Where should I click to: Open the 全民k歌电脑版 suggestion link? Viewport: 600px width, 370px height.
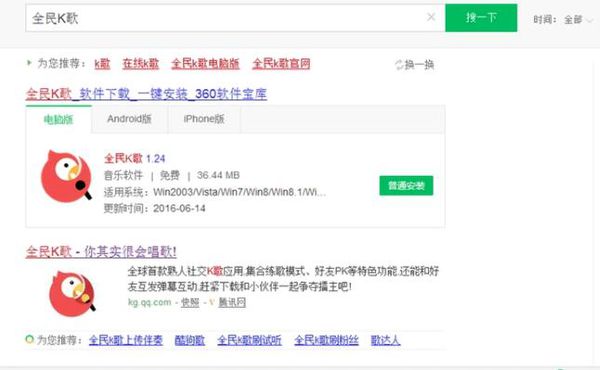(205, 64)
